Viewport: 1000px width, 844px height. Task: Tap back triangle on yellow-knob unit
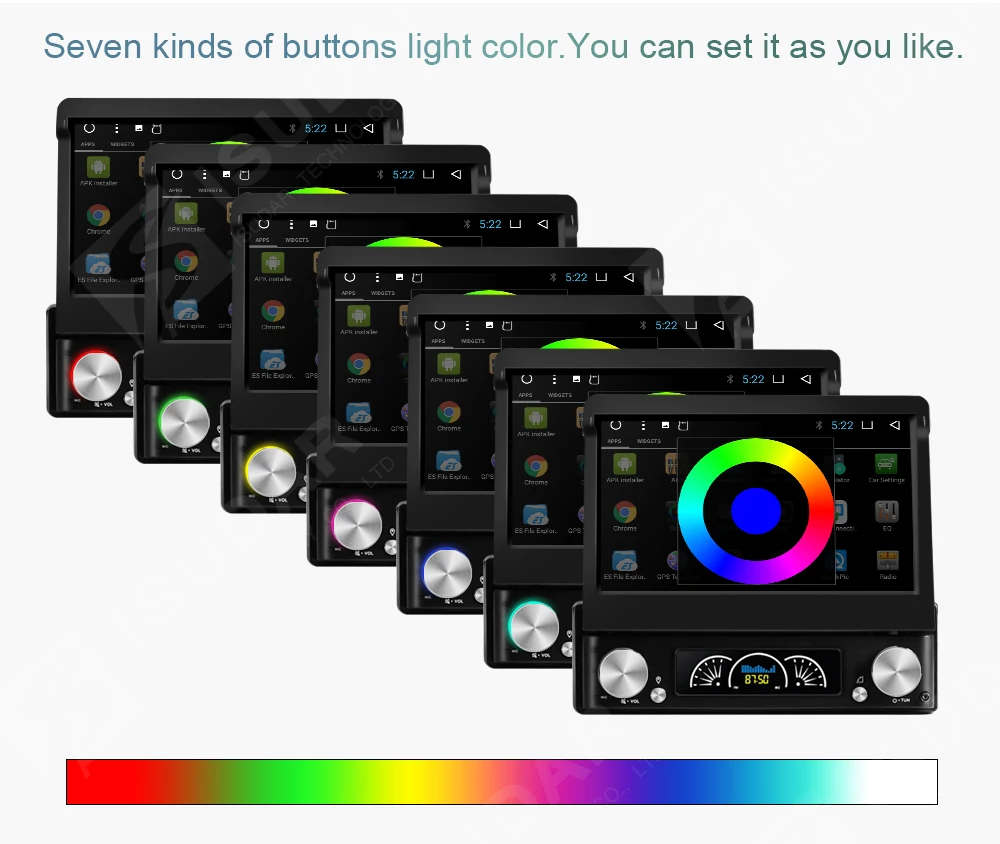pyautogui.click(x=543, y=224)
